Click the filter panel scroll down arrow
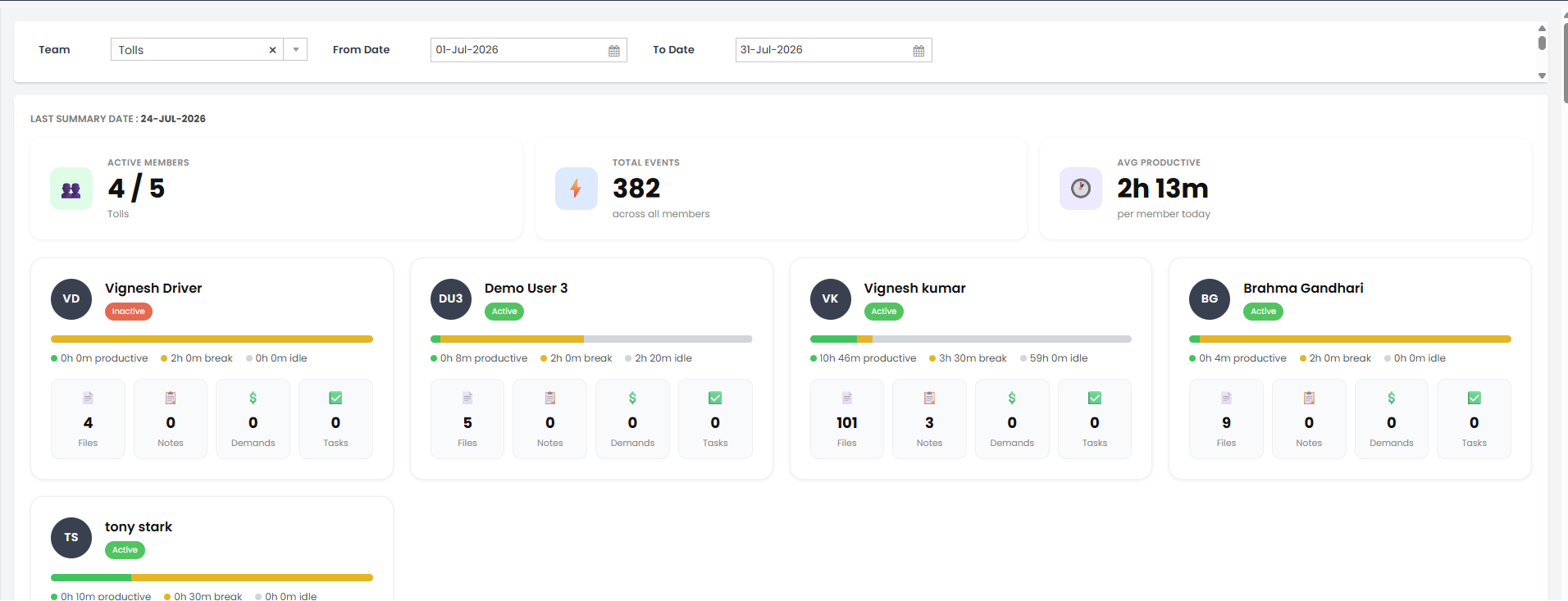The height and width of the screenshot is (601, 1568). pyautogui.click(x=1542, y=75)
